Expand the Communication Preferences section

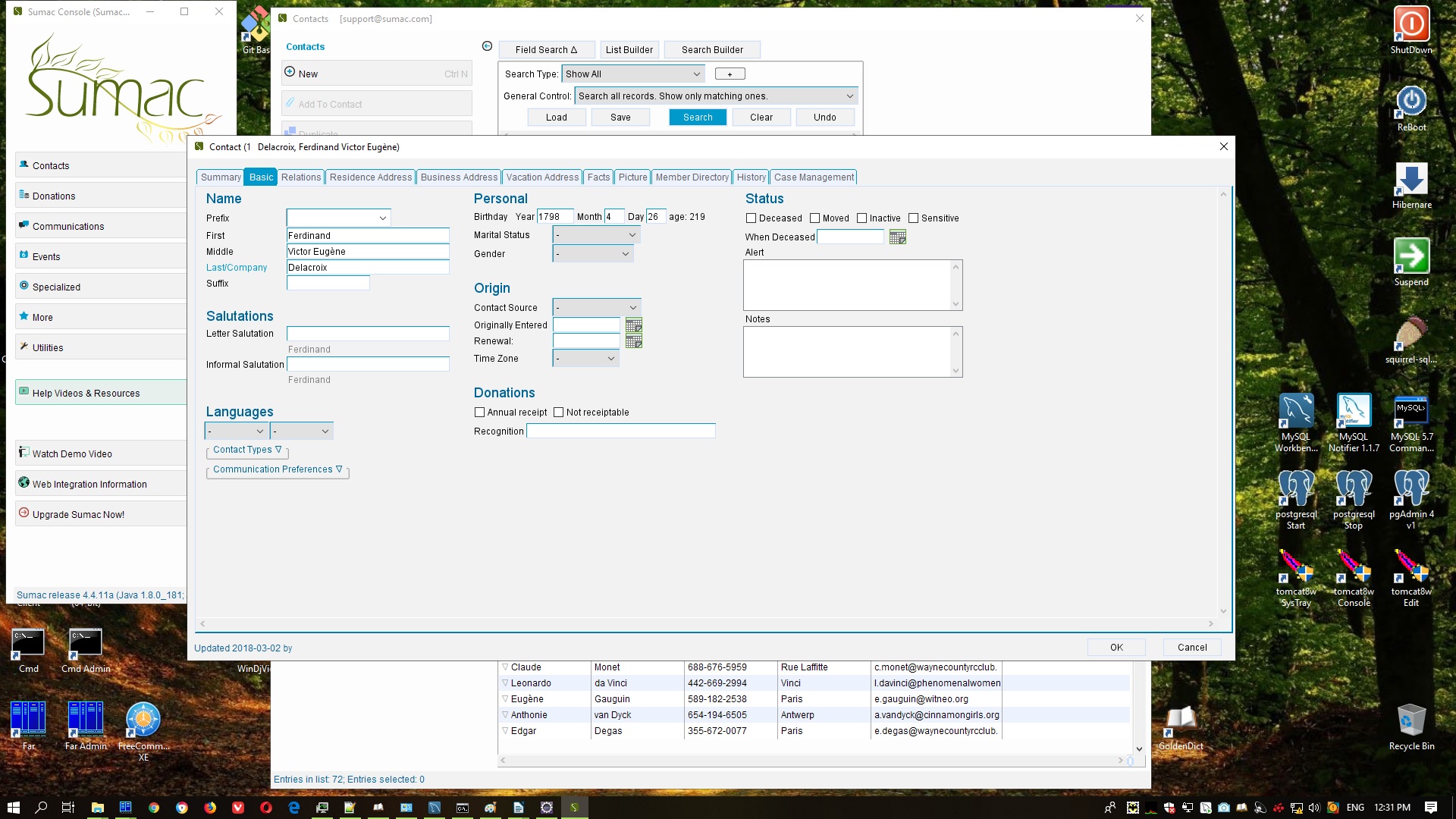[278, 469]
